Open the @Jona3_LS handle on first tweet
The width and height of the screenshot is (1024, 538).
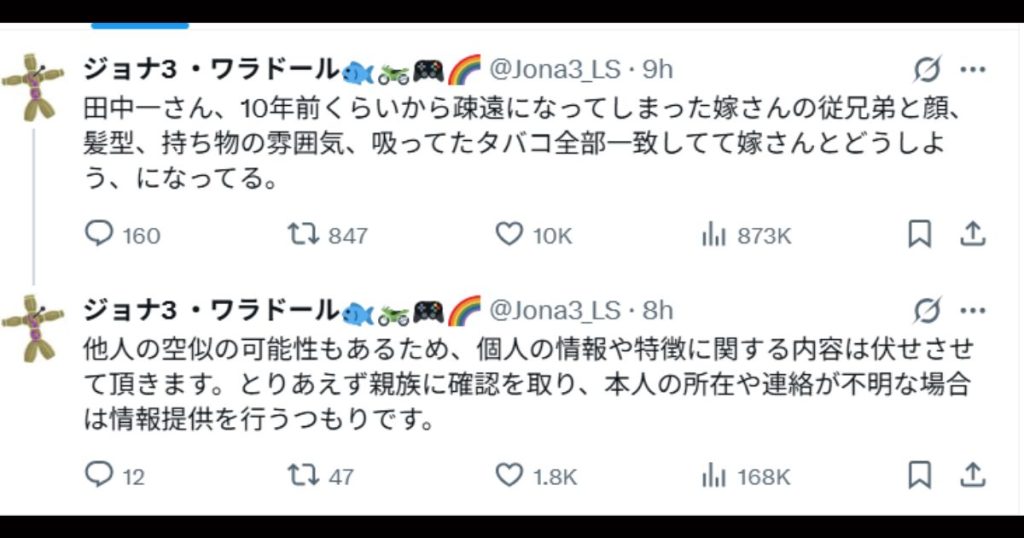[554, 69]
